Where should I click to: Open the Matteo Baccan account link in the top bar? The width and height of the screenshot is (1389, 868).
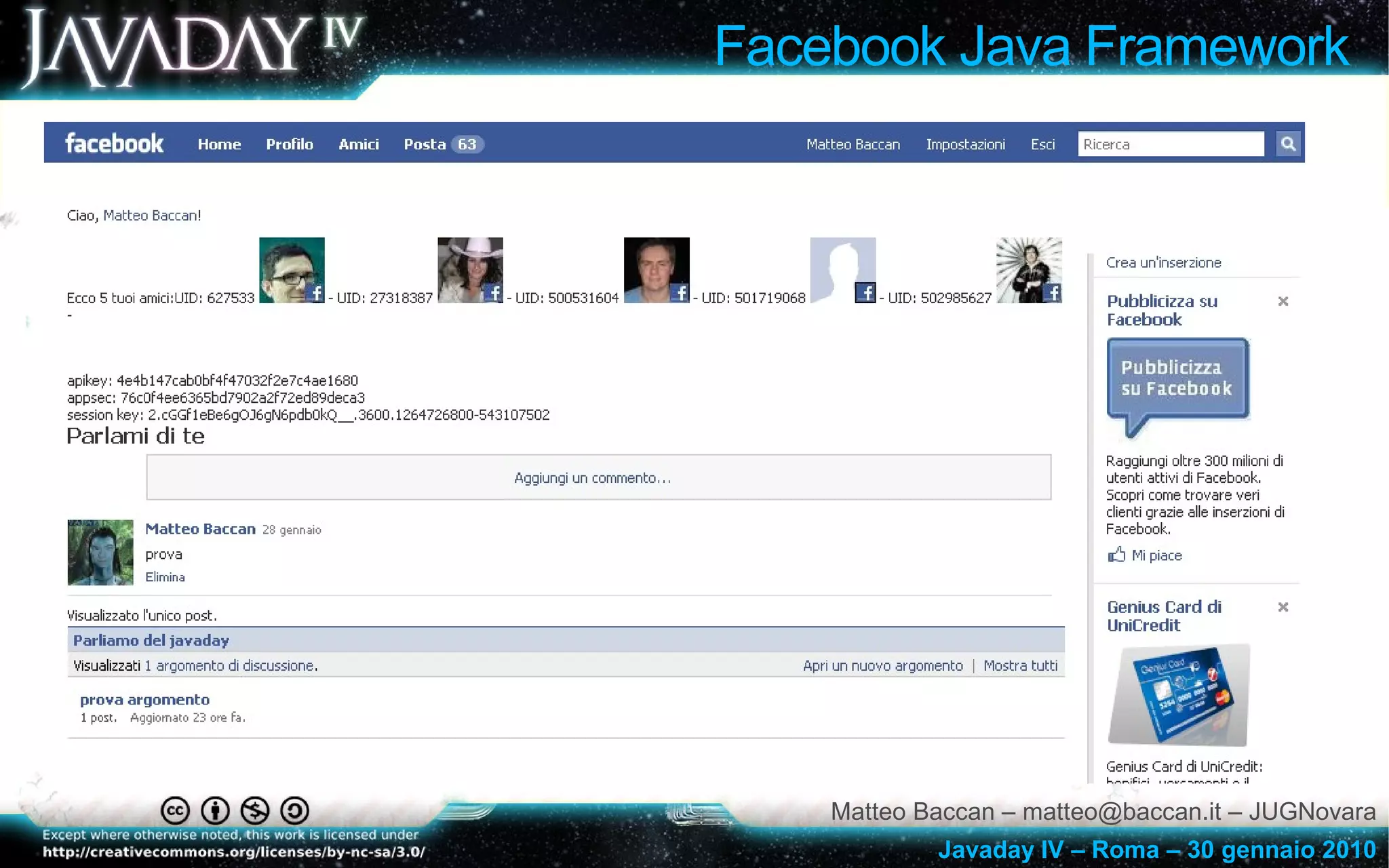(x=853, y=144)
